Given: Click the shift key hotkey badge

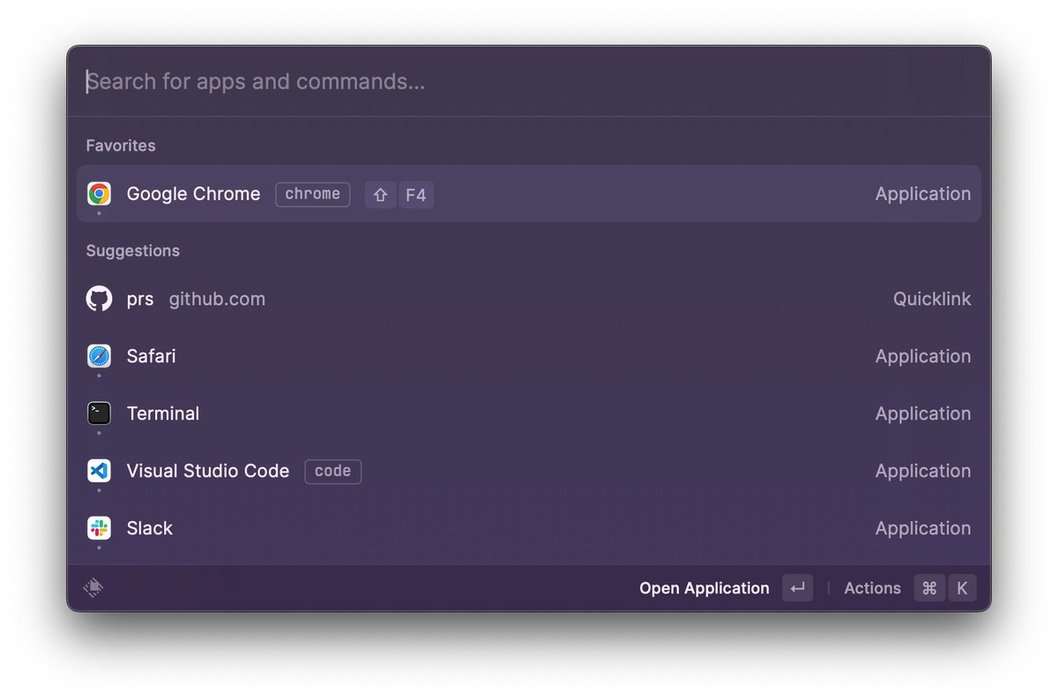Looking at the screenshot, I should pos(380,195).
